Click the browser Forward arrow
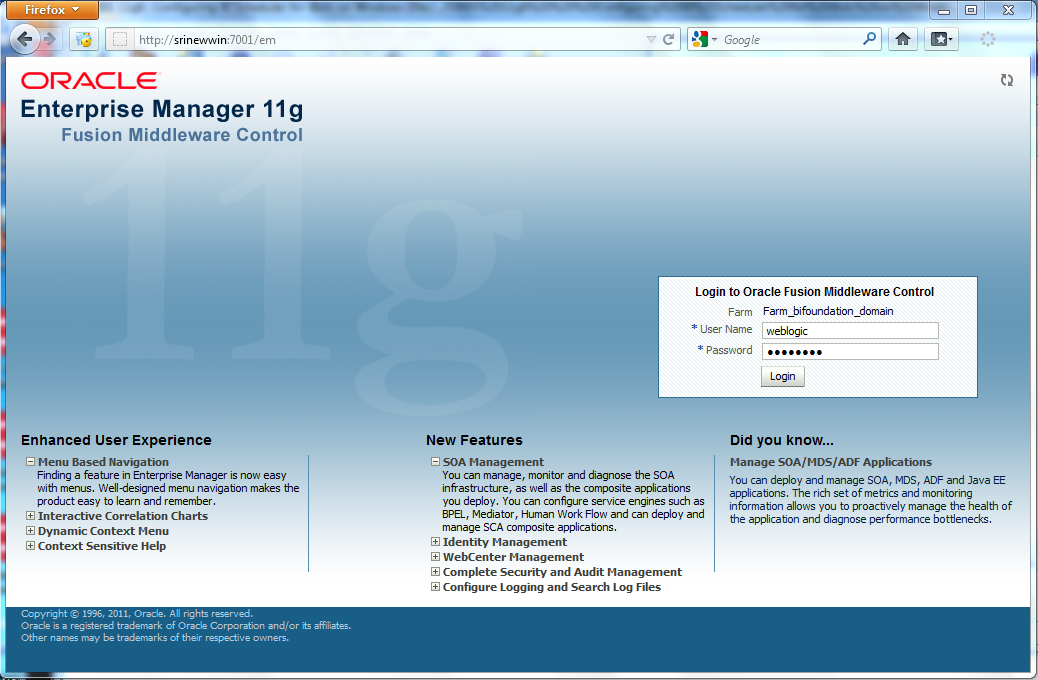 [50, 39]
